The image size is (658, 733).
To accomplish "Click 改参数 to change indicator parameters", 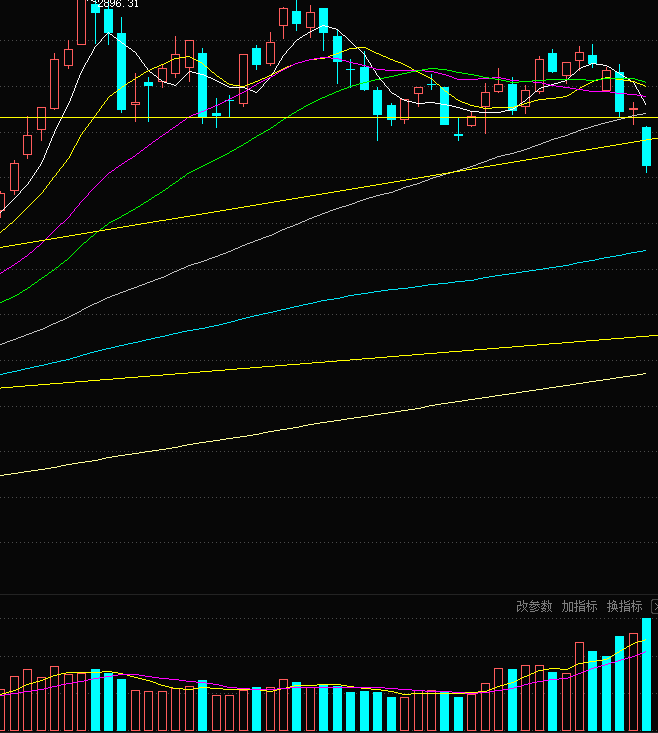I will point(534,607).
